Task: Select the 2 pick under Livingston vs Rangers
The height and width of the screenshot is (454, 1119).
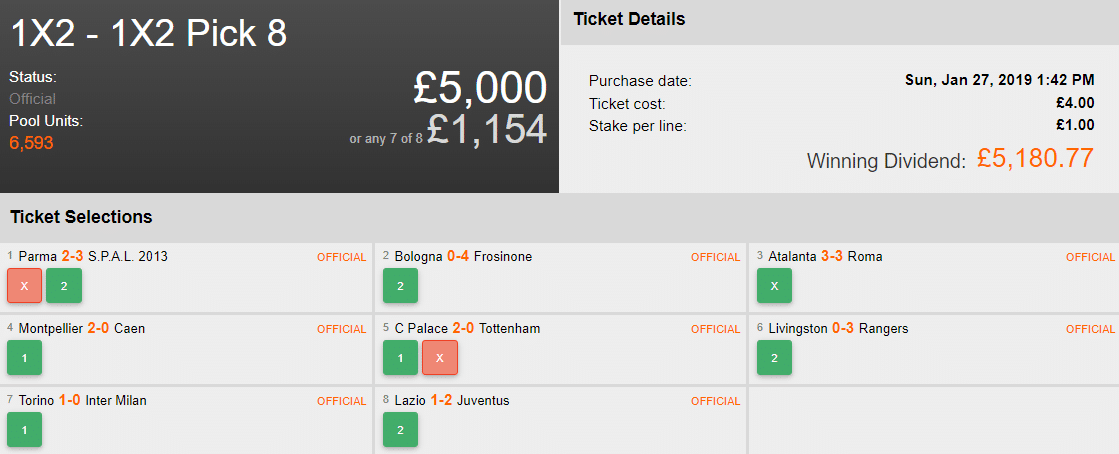Action: tap(774, 357)
